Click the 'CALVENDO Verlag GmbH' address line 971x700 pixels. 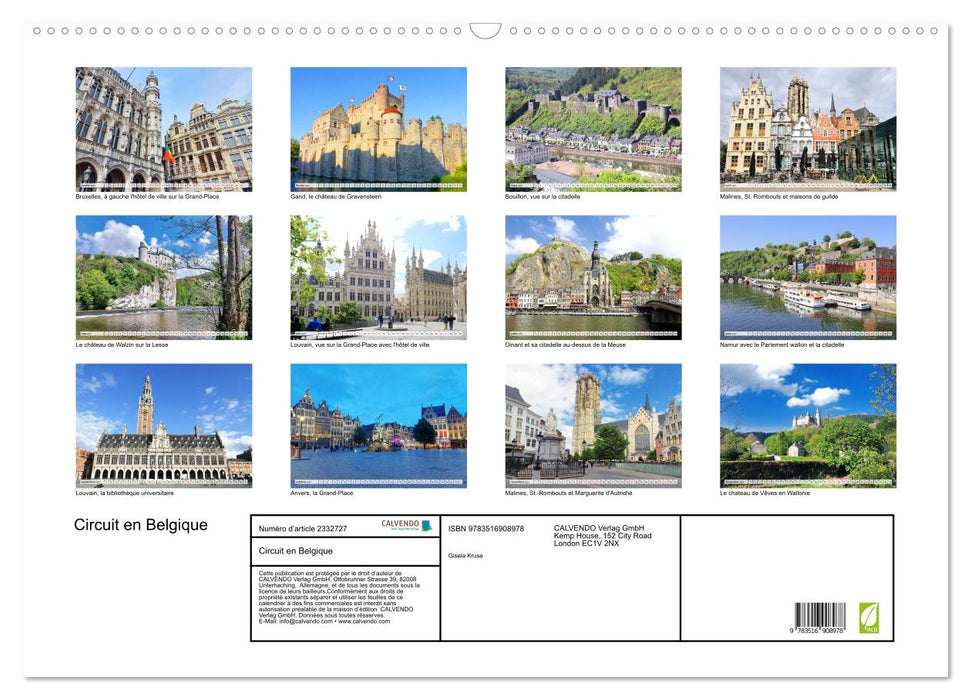pos(599,528)
